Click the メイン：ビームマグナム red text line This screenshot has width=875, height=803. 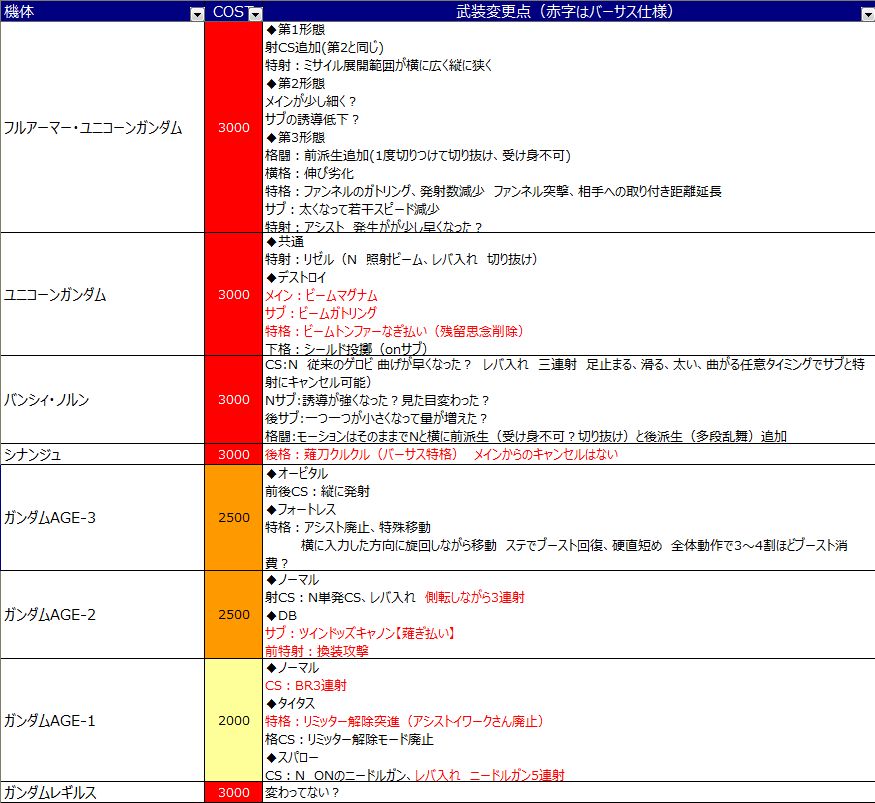(x=321, y=295)
